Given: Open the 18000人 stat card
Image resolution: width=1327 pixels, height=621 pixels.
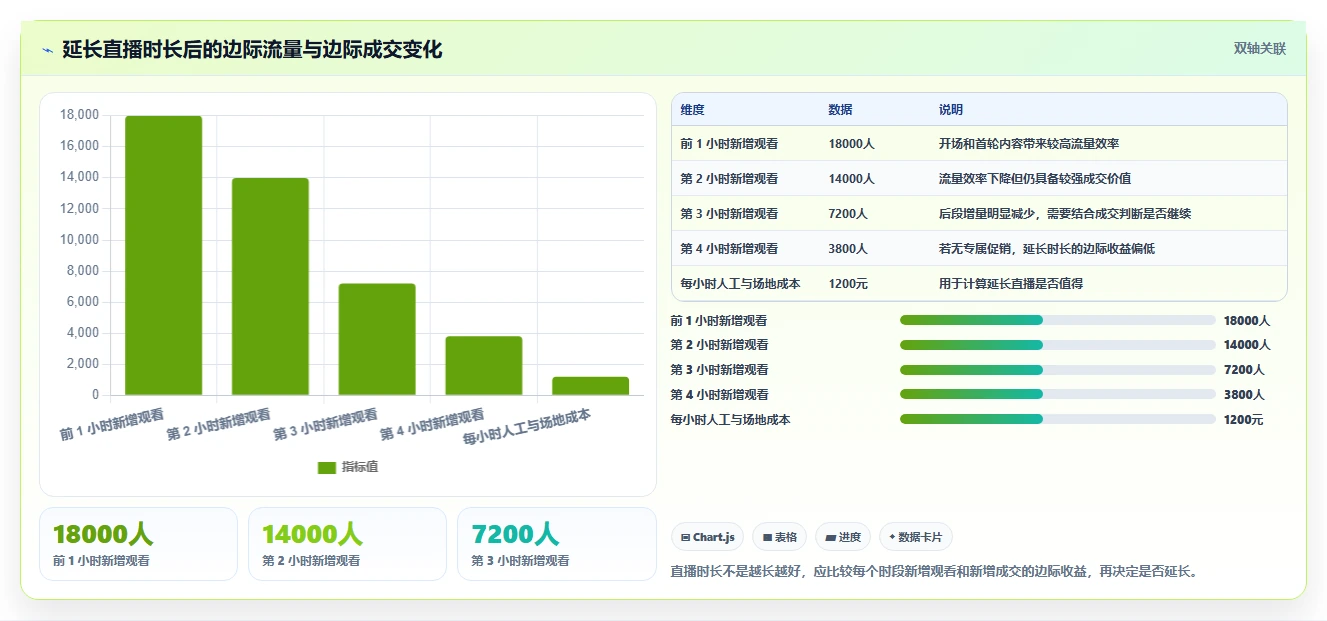Looking at the screenshot, I should point(138,544).
